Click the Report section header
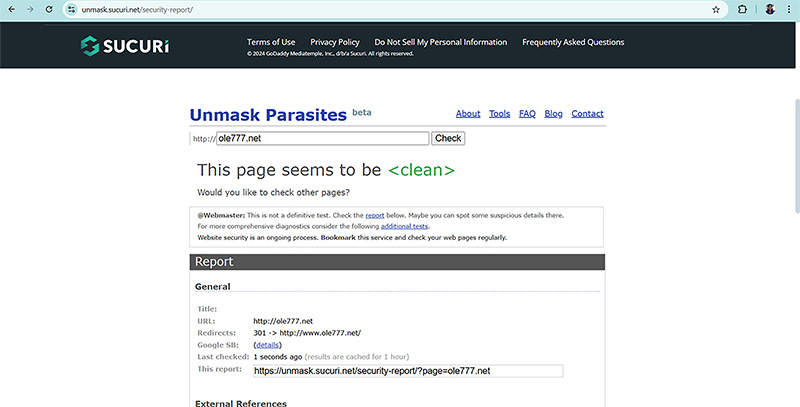 point(397,262)
